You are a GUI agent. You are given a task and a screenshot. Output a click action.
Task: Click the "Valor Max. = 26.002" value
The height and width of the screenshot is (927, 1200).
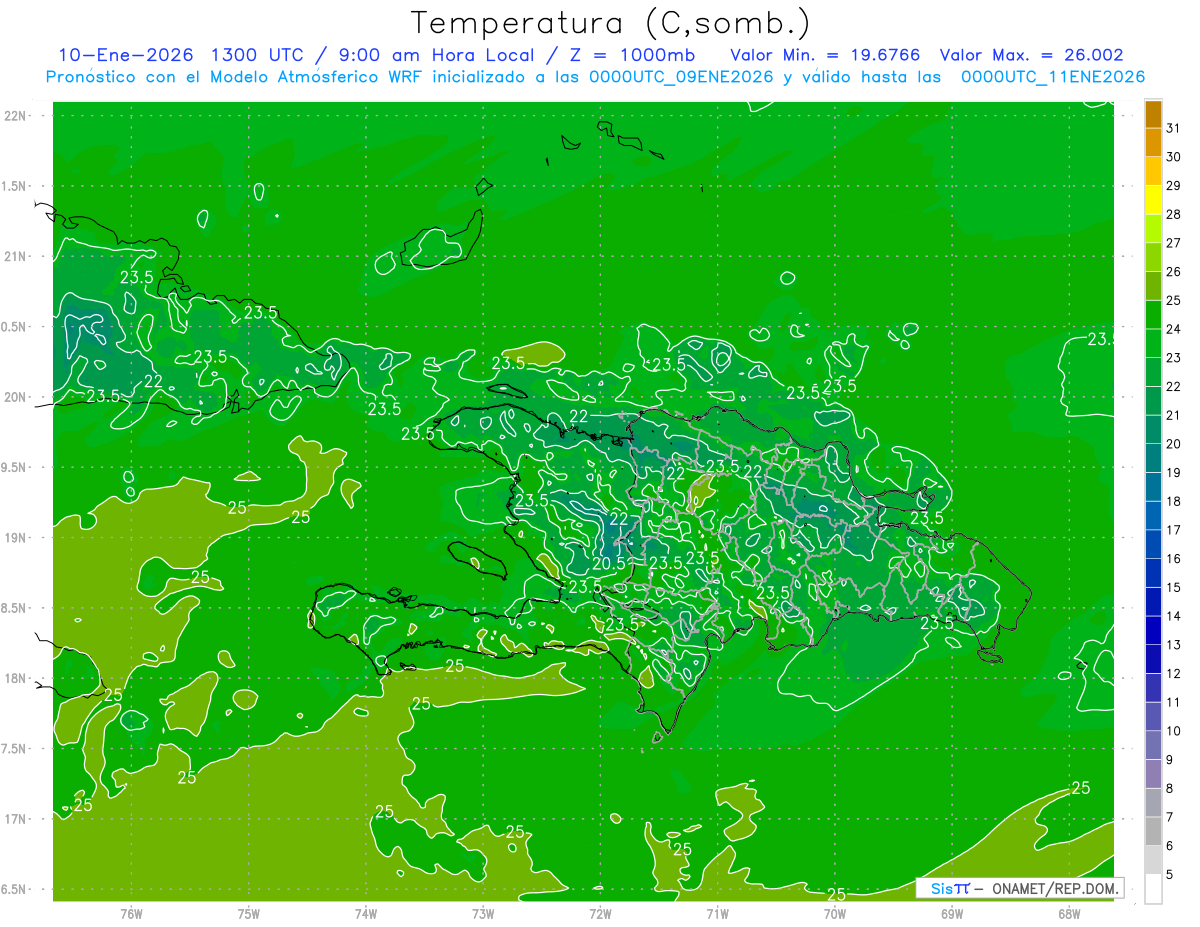click(1032, 56)
